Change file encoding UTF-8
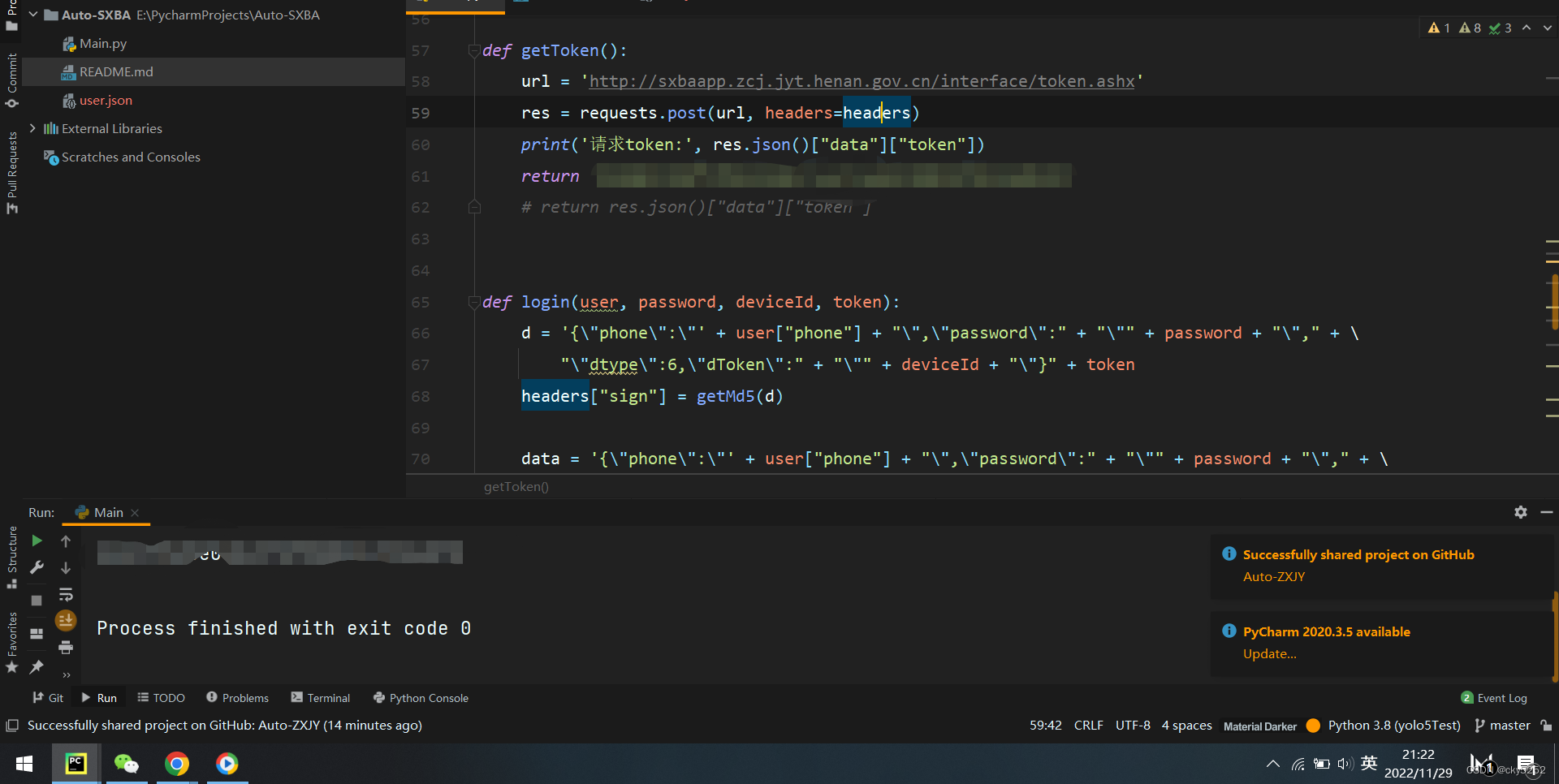The height and width of the screenshot is (784, 1559). (1133, 726)
